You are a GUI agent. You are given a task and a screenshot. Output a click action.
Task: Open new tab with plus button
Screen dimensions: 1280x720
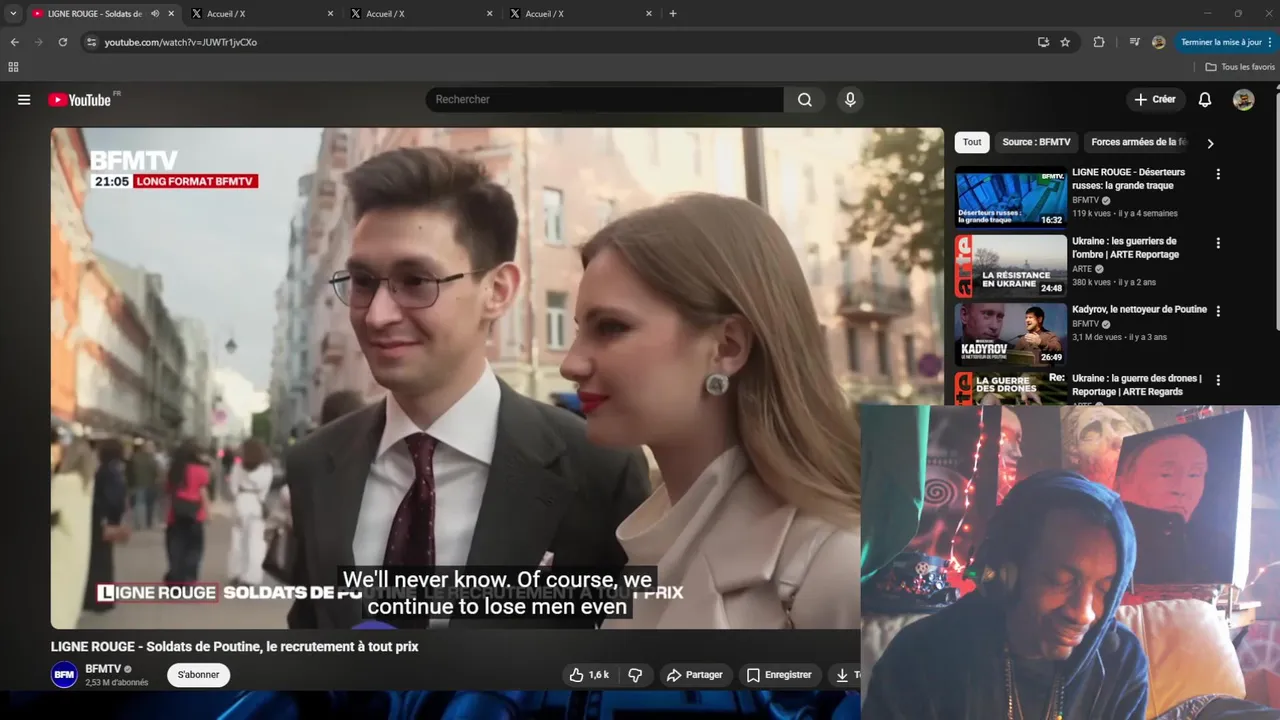pyautogui.click(x=673, y=14)
